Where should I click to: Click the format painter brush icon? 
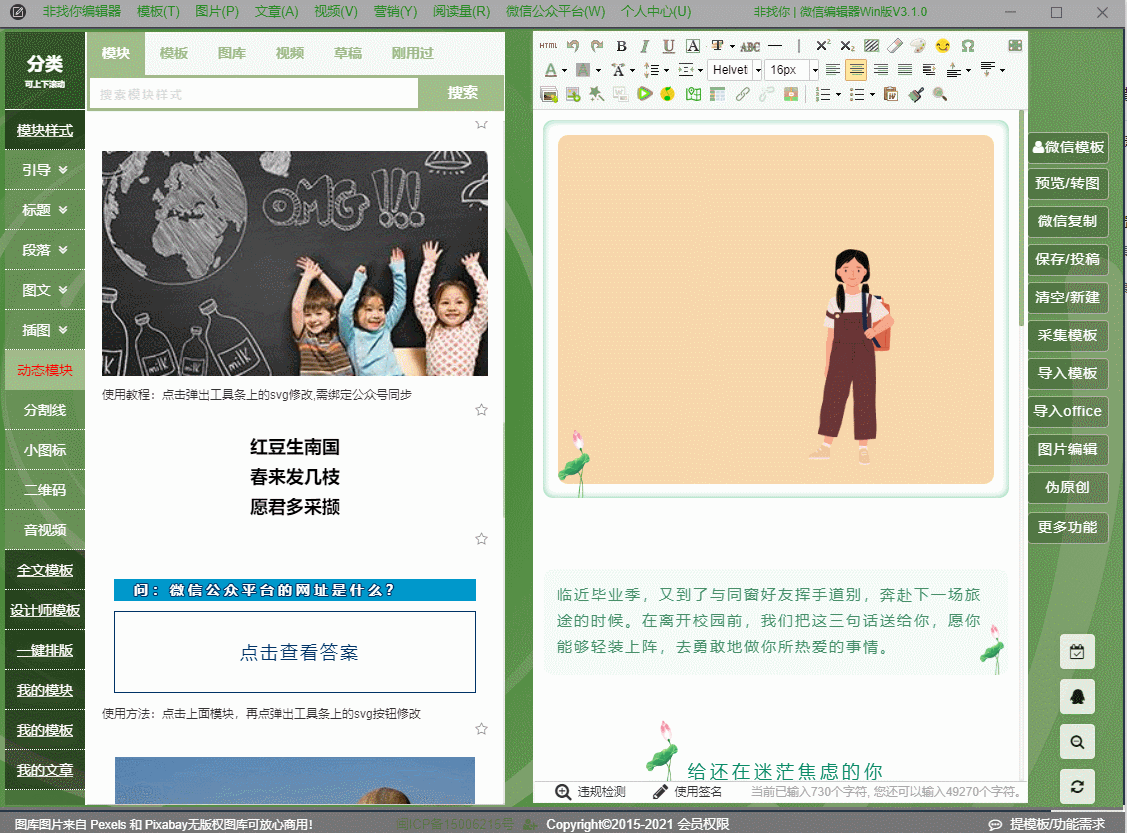pyautogui.click(x=916, y=94)
